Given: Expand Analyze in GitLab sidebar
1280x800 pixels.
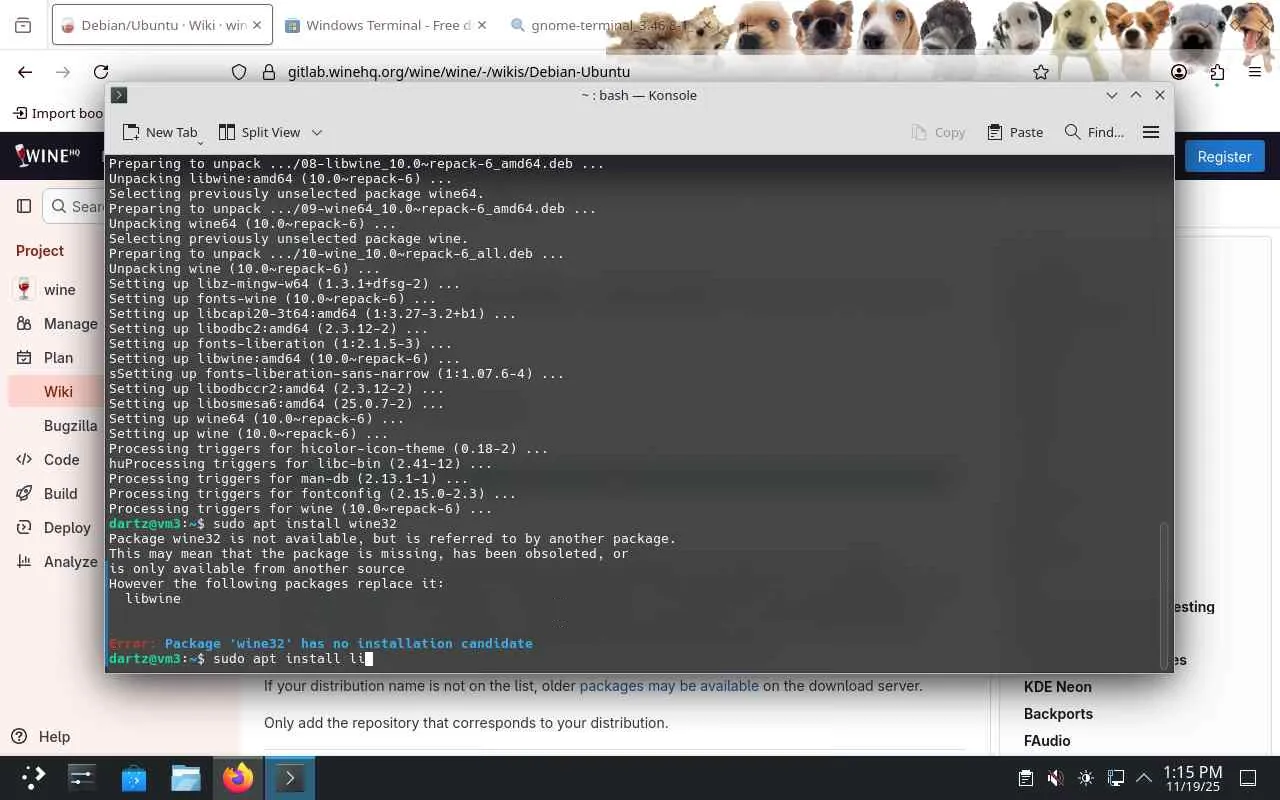Looking at the screenshot, I should tap(70, 561).
